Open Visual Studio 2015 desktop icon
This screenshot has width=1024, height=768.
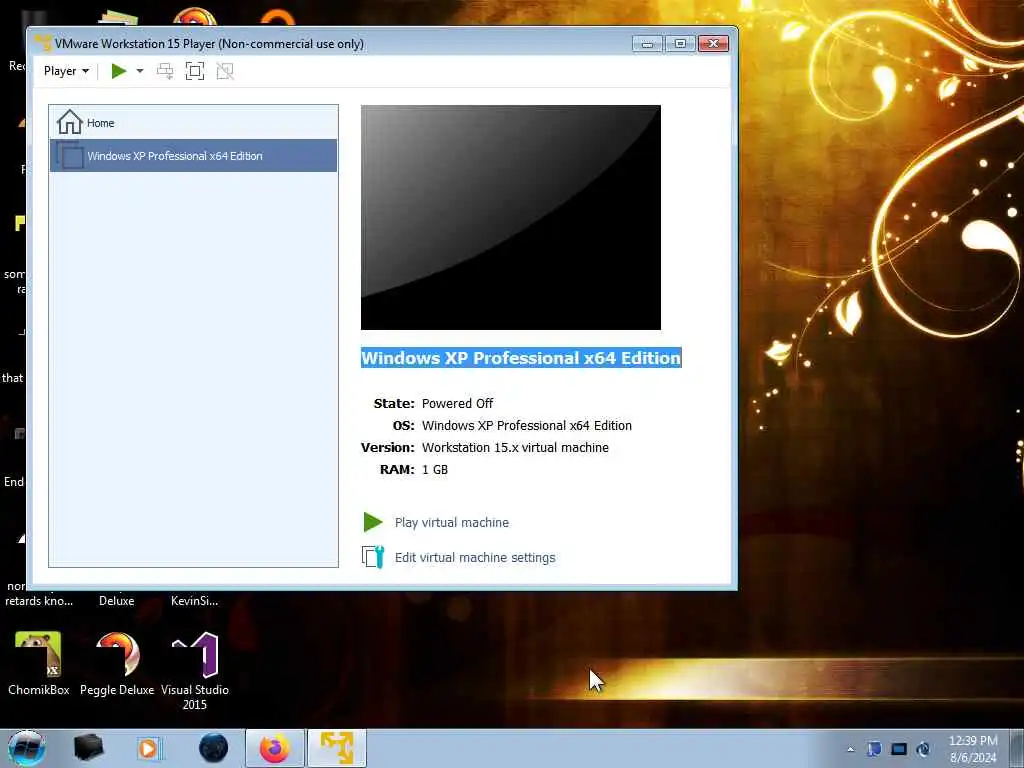pos(195,671)
